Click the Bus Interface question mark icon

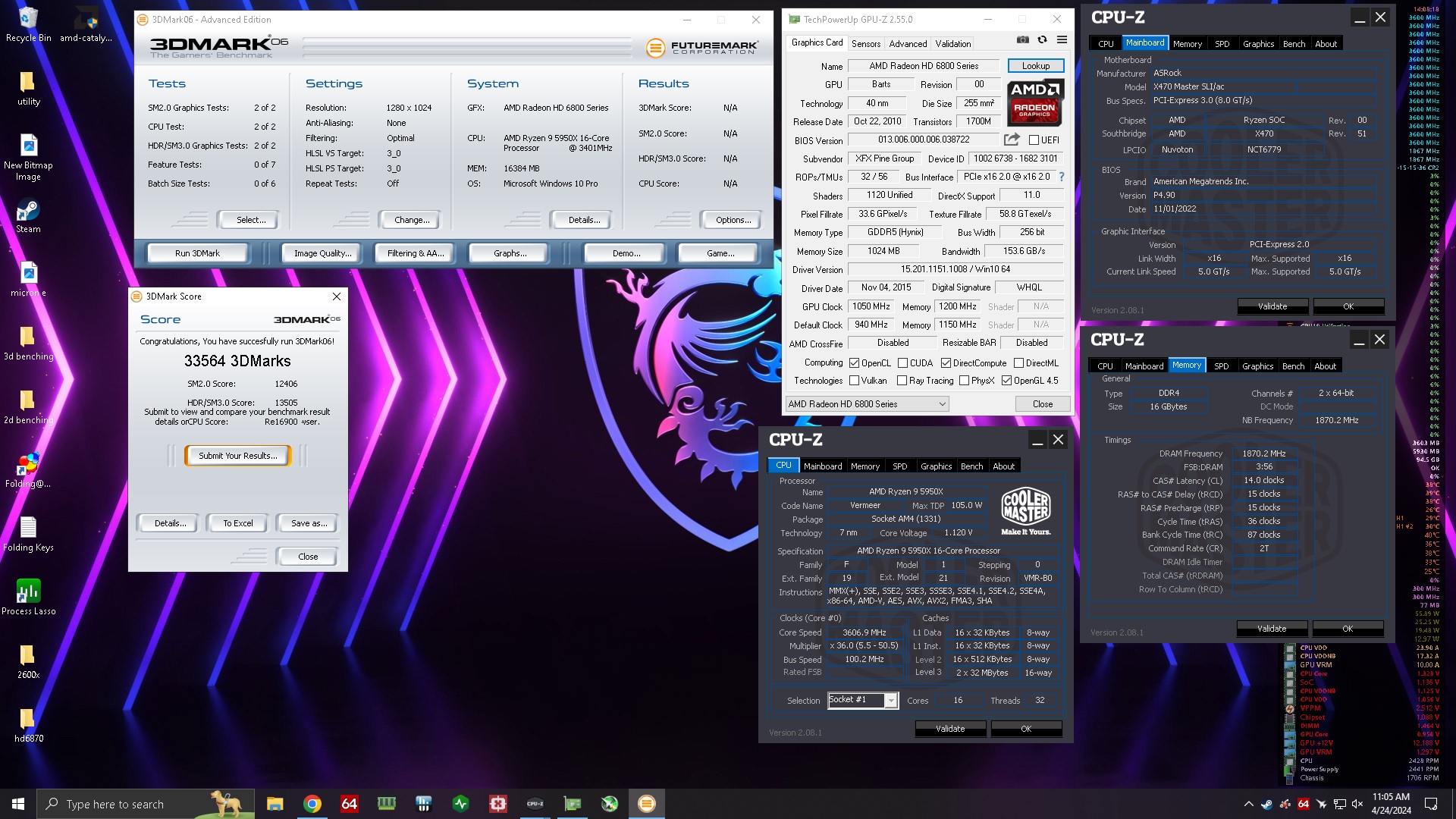tap(1061, 177)
